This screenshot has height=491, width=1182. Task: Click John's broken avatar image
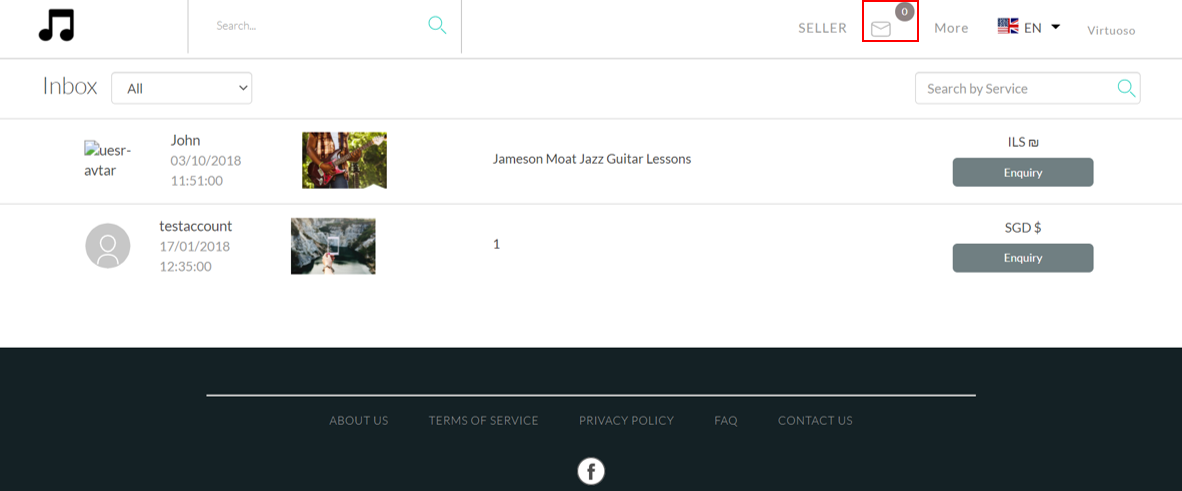click(x=108, y=160)
